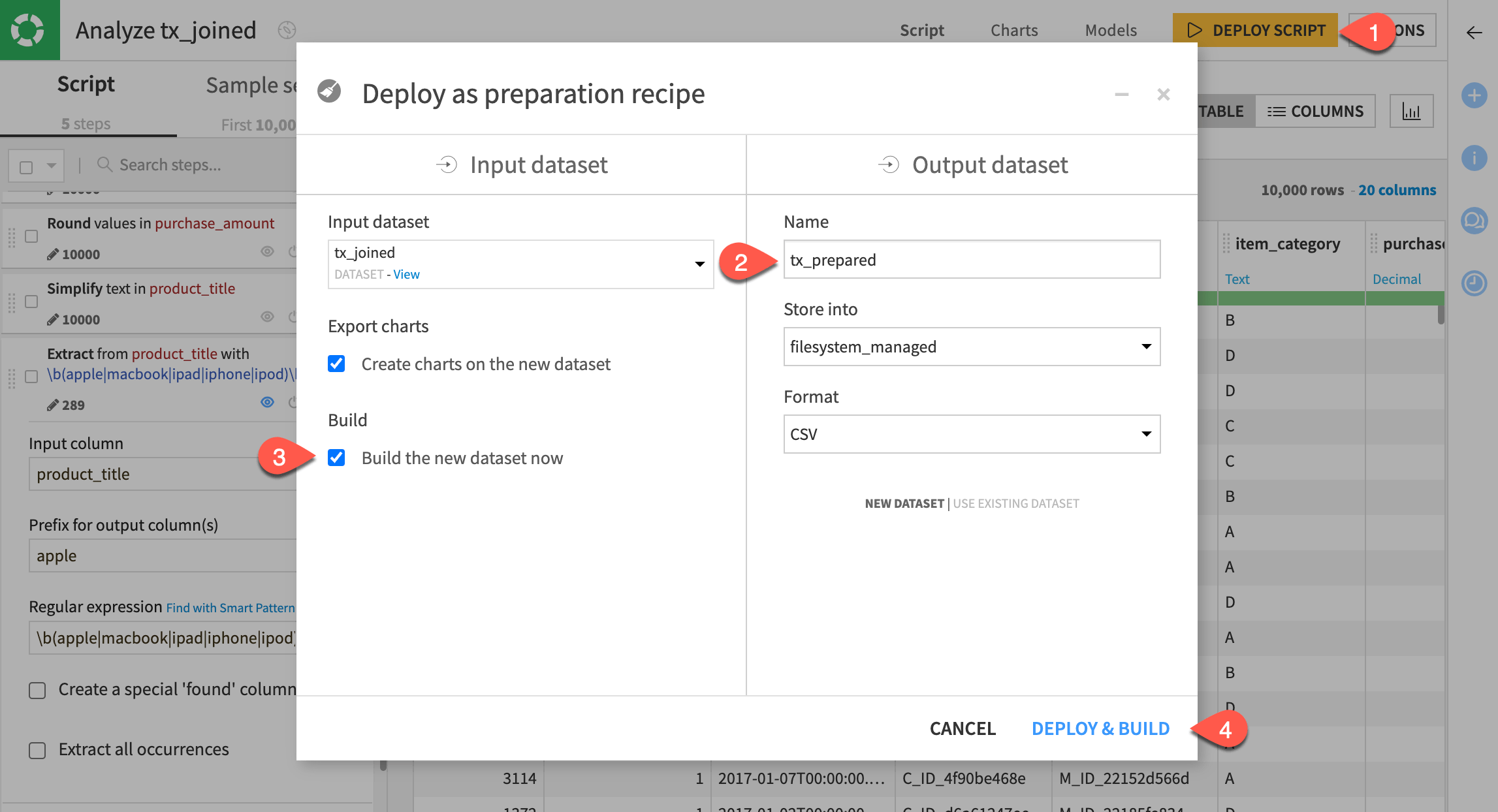Viewport: 1498px width, 812px height.
Task: Switch to COLUMNS view
Action: 1315,111
